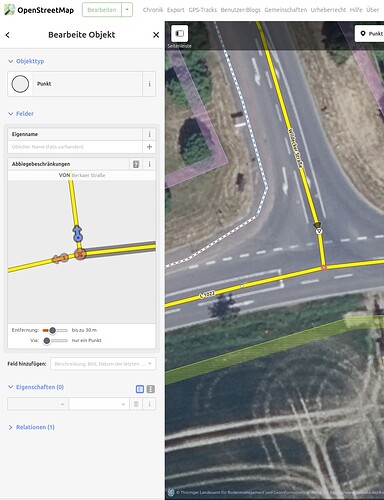Toggle the Seitenleiste sidebar icon

179,33
